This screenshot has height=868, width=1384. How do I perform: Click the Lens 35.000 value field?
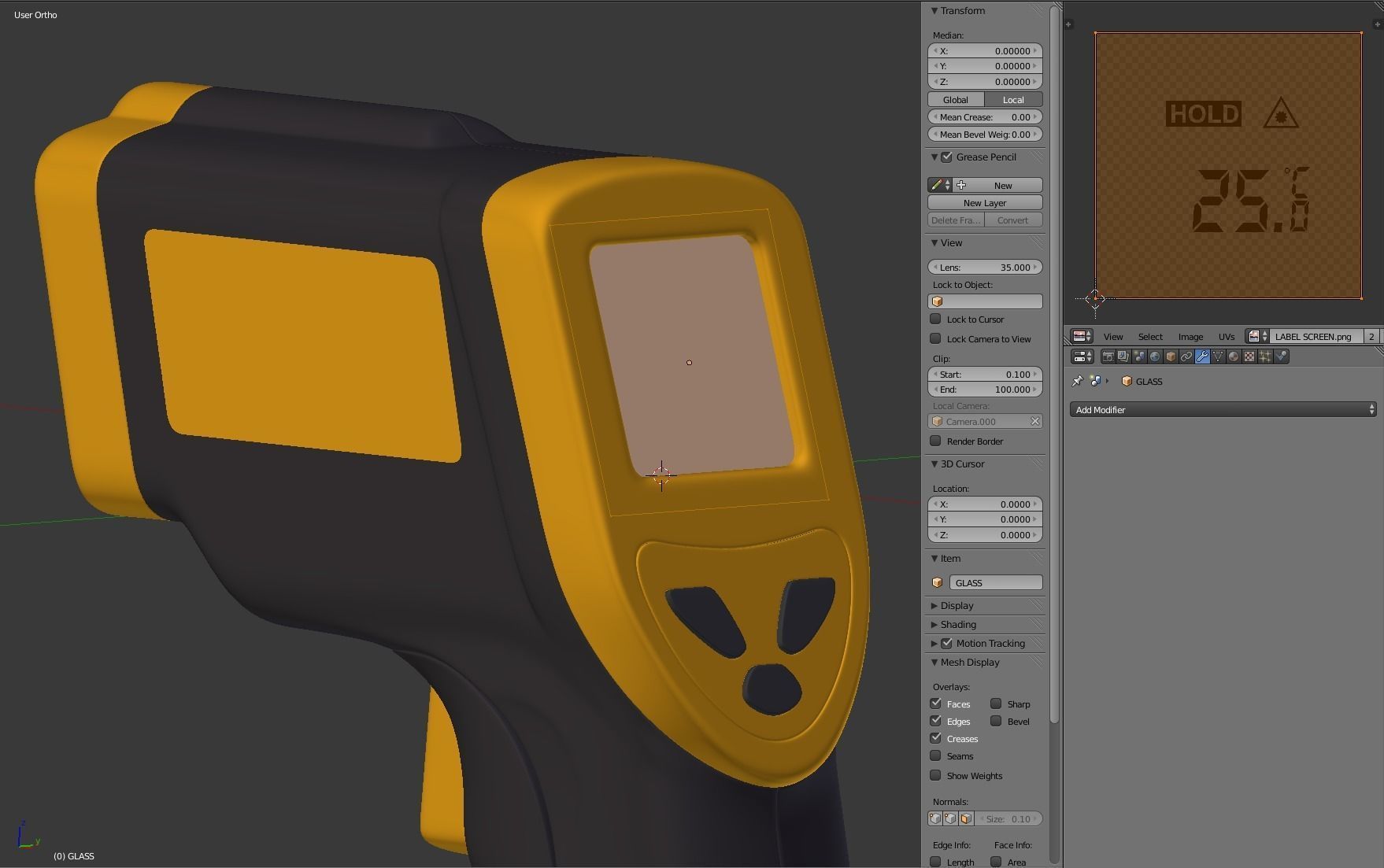coord(985,267)
